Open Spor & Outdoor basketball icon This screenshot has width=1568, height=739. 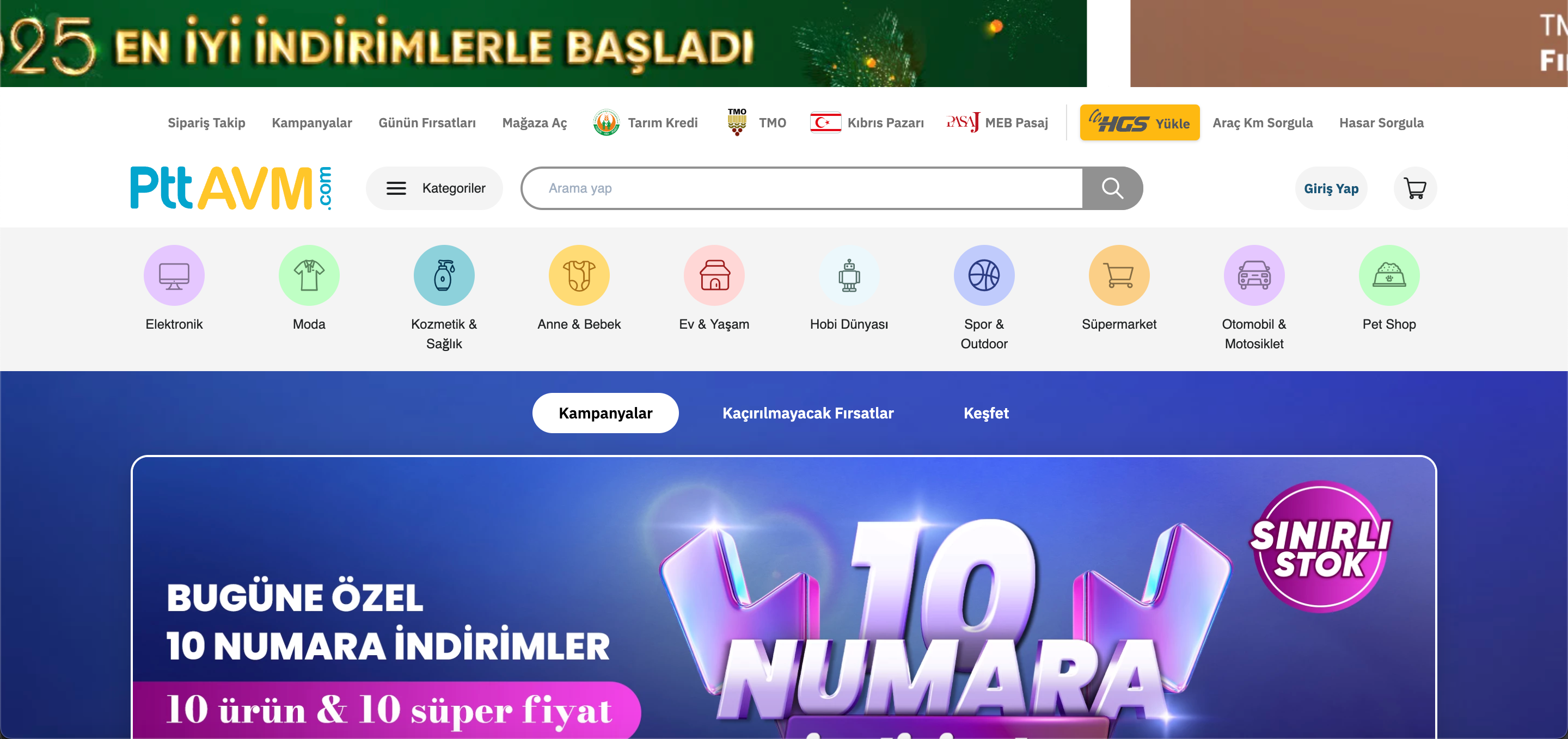point(984,275)
